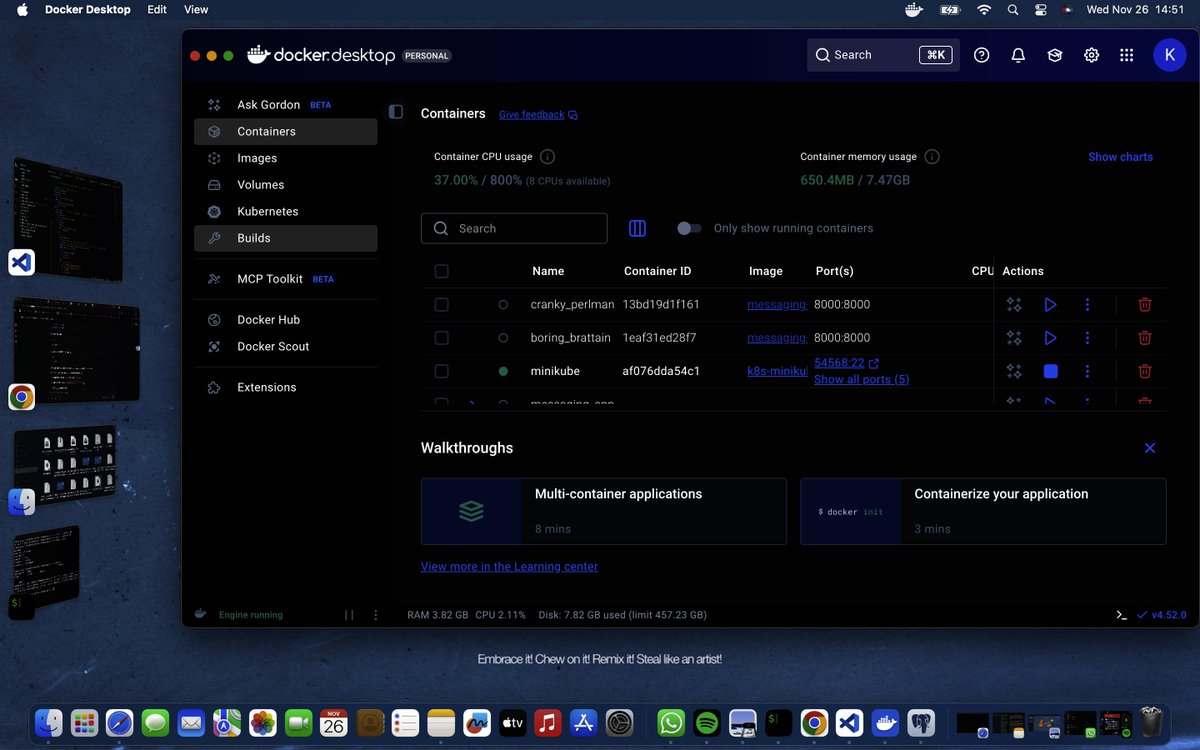The image size is (1200, 750).
Task: Open Containerize your application walkthrough
Action: [x=983, y=511]
